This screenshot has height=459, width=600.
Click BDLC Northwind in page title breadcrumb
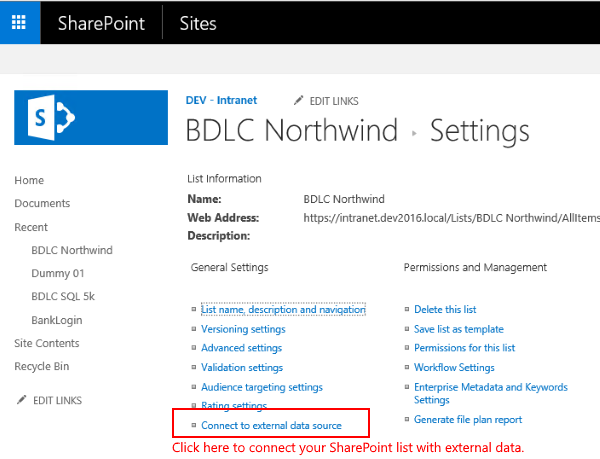tap(294, 131)
